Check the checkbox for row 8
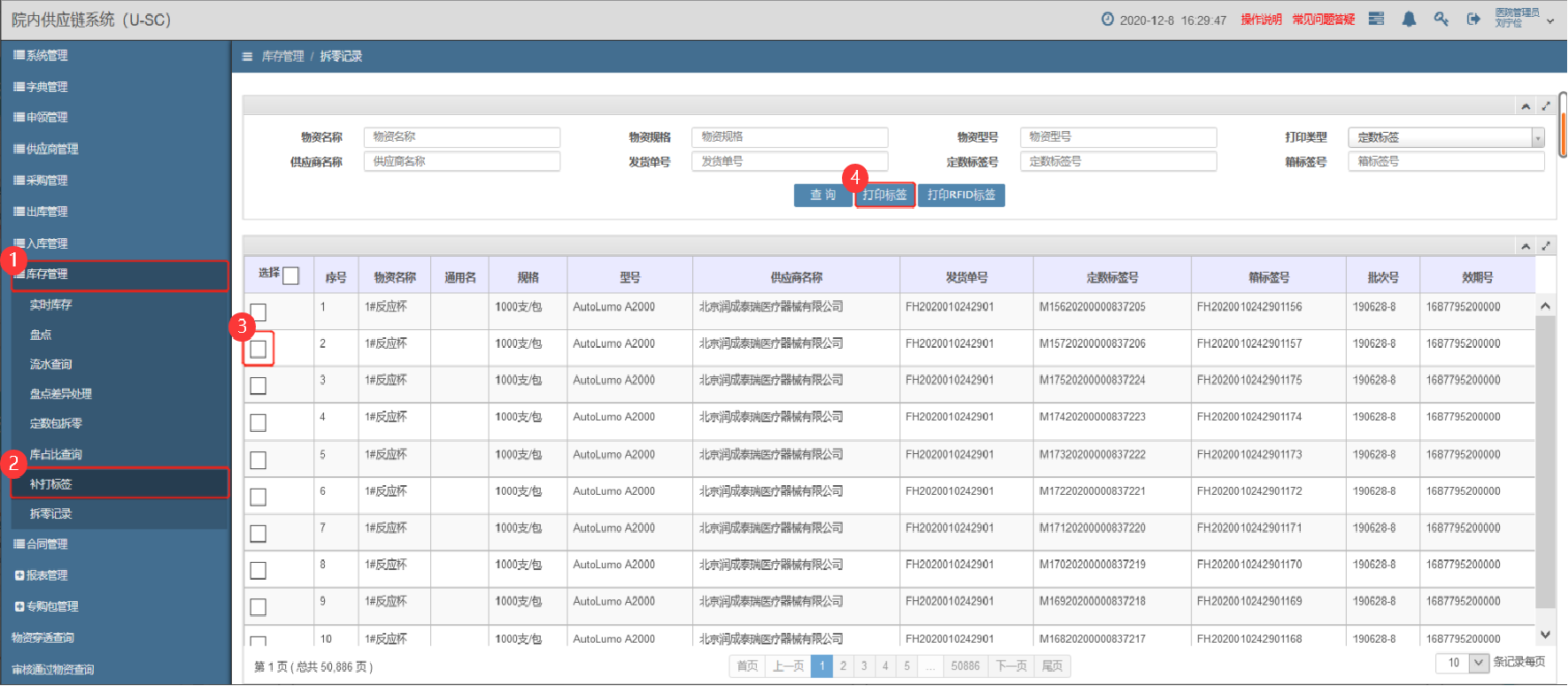The image size is (1568, 686). (x=258, y=570)
